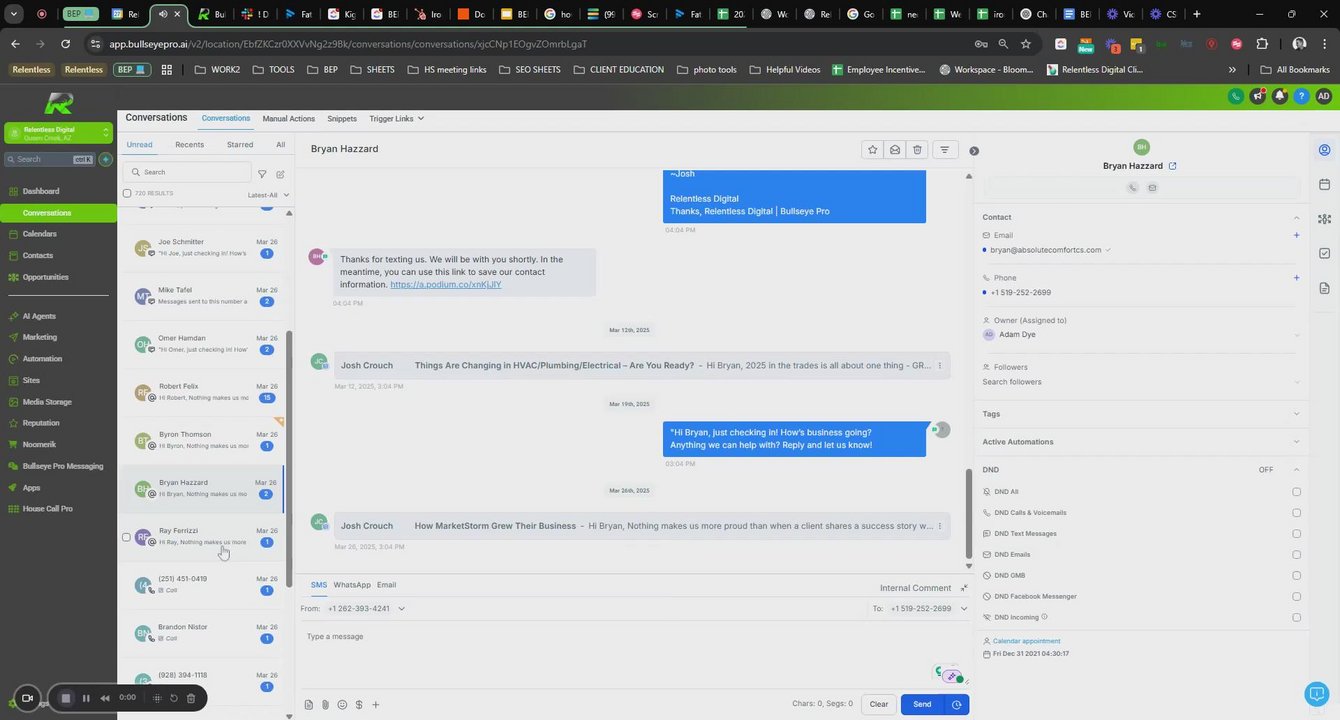Open the To number +1 519-252-2699 dropdown
Viewport: 1340px width, 720px height.
[929, 608]
